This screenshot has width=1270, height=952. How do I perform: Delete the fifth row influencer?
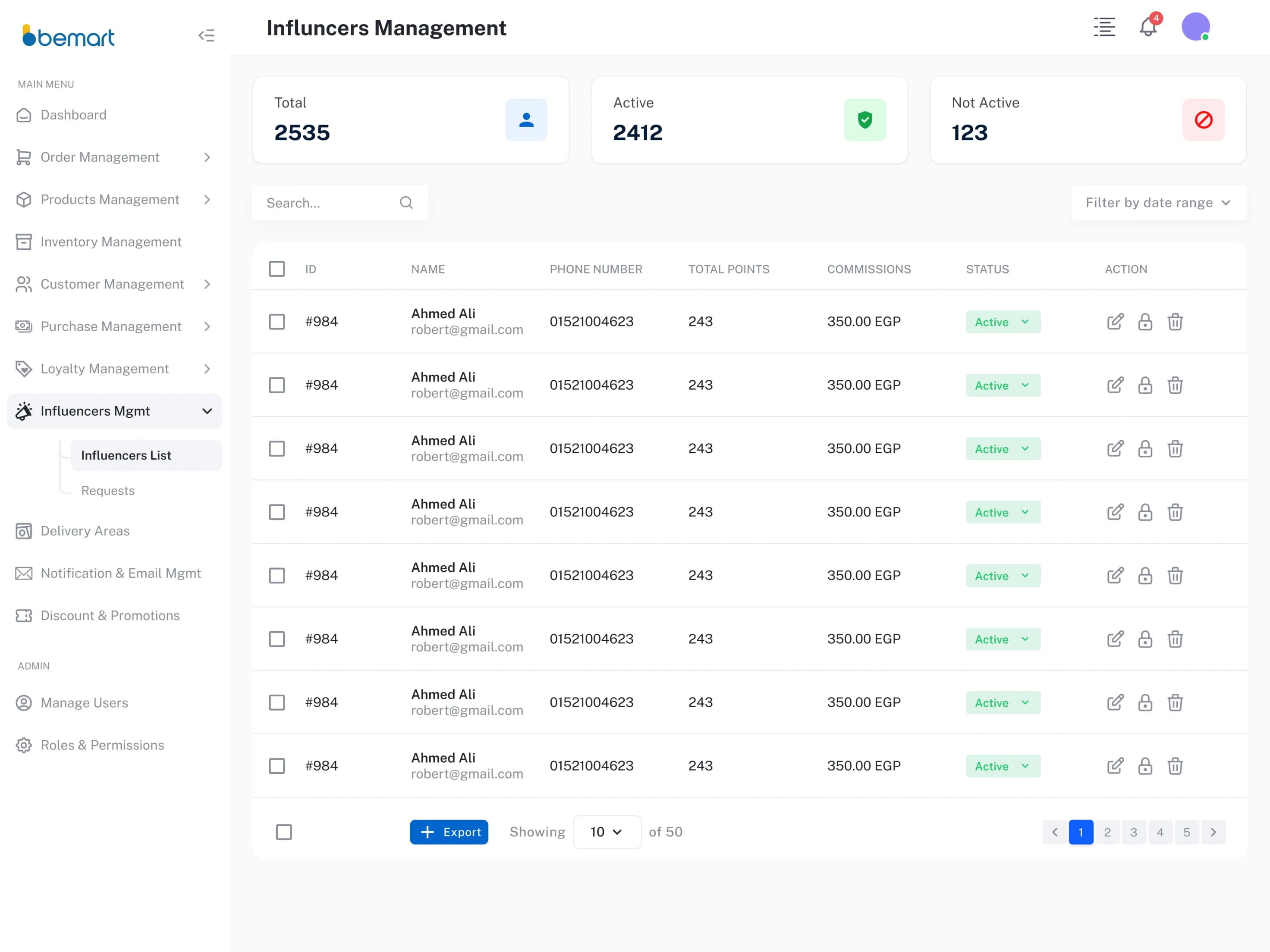(x=1175, y=576)
